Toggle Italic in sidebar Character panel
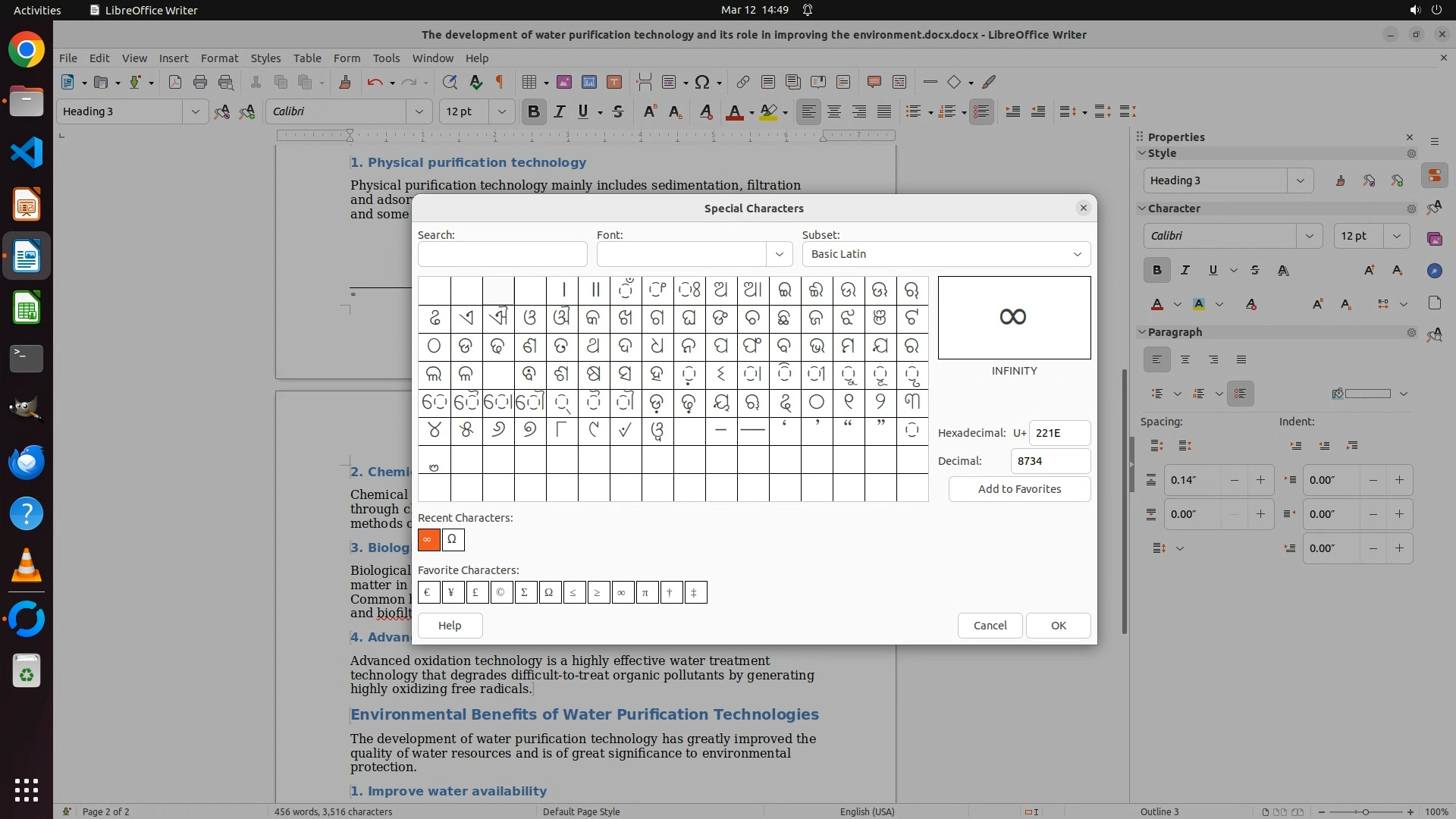 pos(1185,270)
